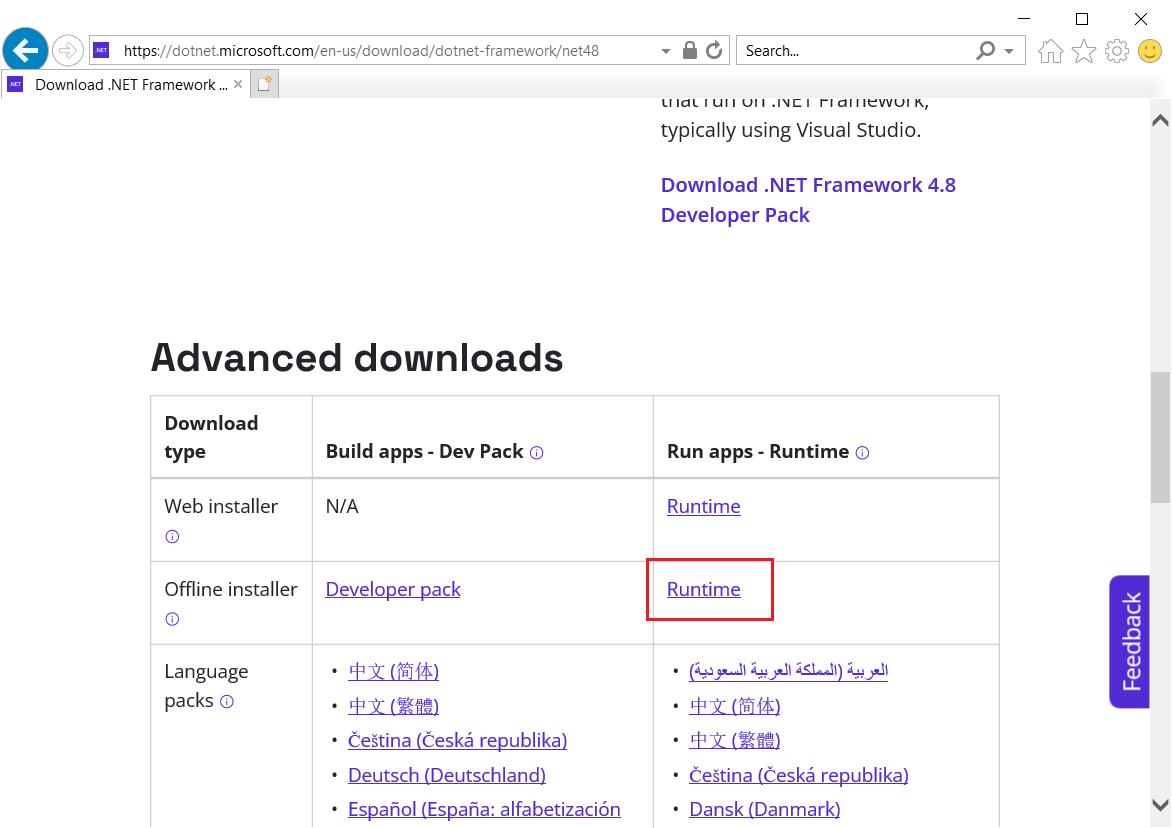Click info icon beside Build apps - Dev Pack
The width and height of the screenshot is (1172, 828).
[x=537, y=453]
